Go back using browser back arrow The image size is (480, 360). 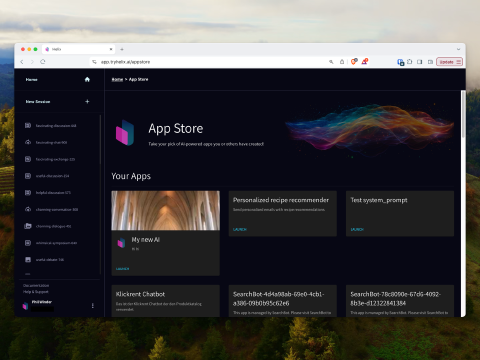click(x=22, y=62)
